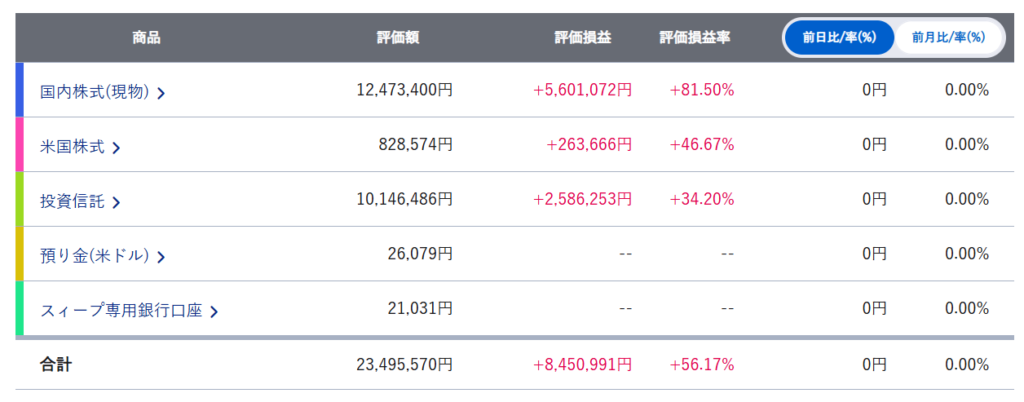
Task: Switch to 前月比/率(%) view
Action: tap(947, 38)
